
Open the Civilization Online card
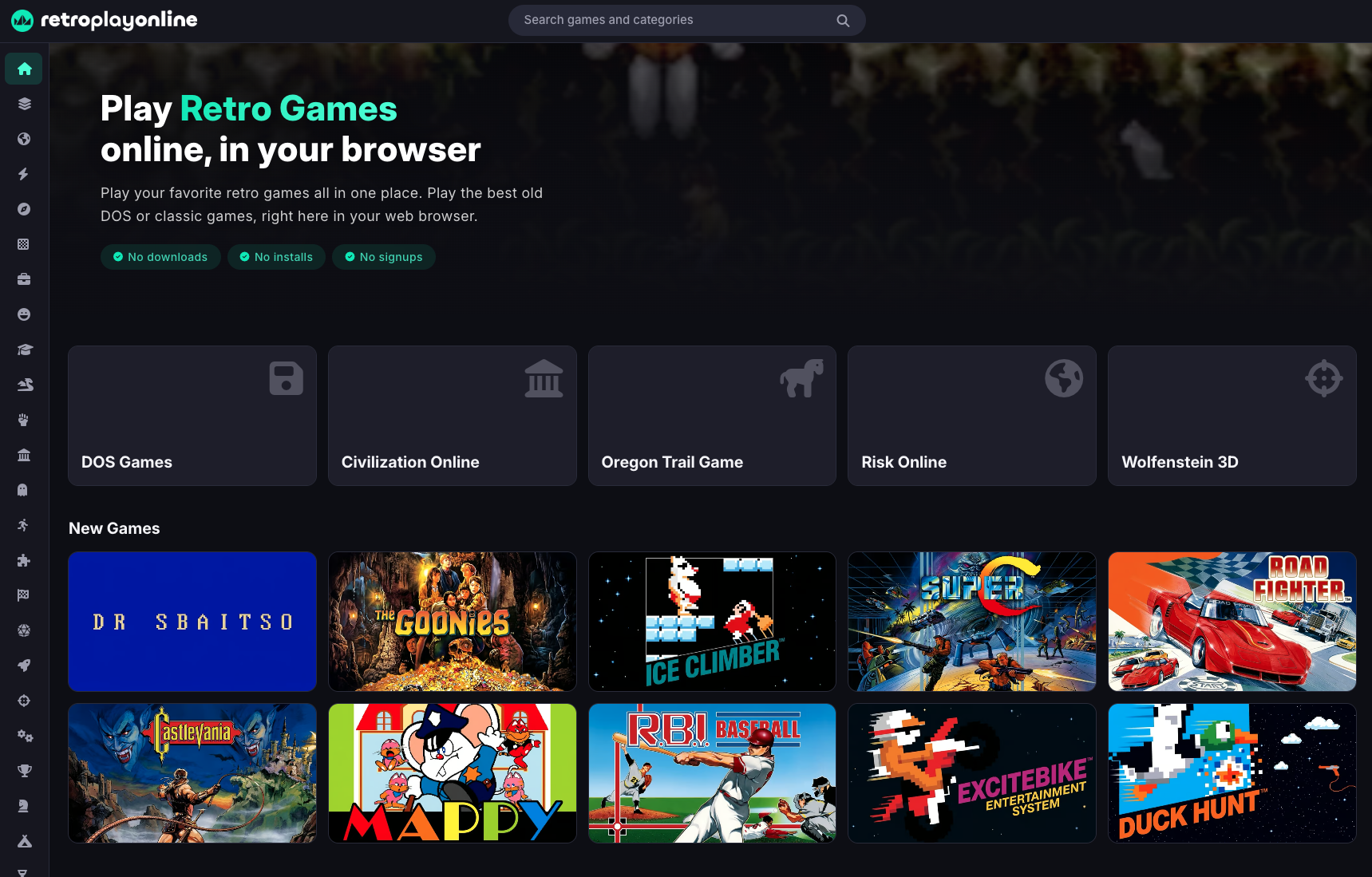(453, 416)
